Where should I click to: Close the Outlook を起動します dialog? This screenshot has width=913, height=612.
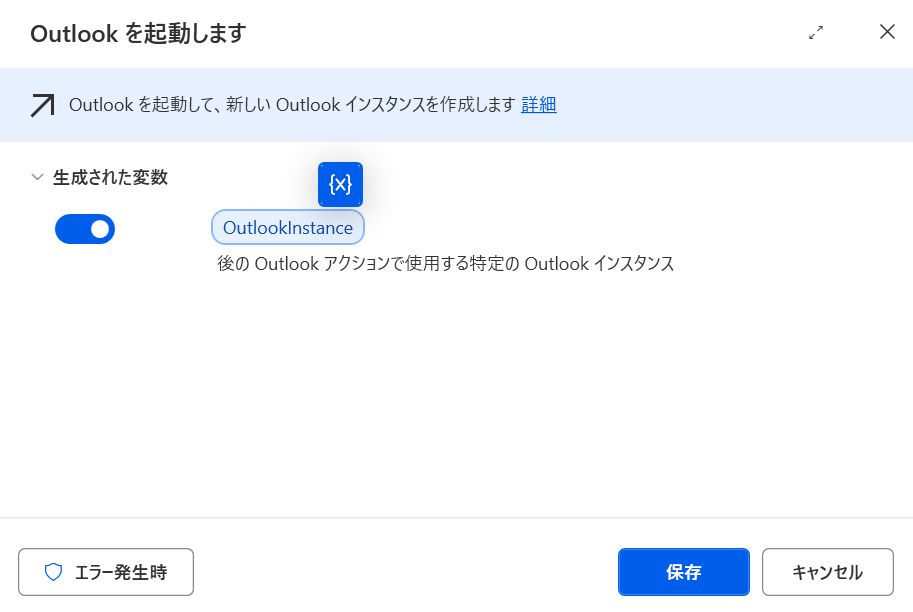pyautogui.click(x=887, y=31)
